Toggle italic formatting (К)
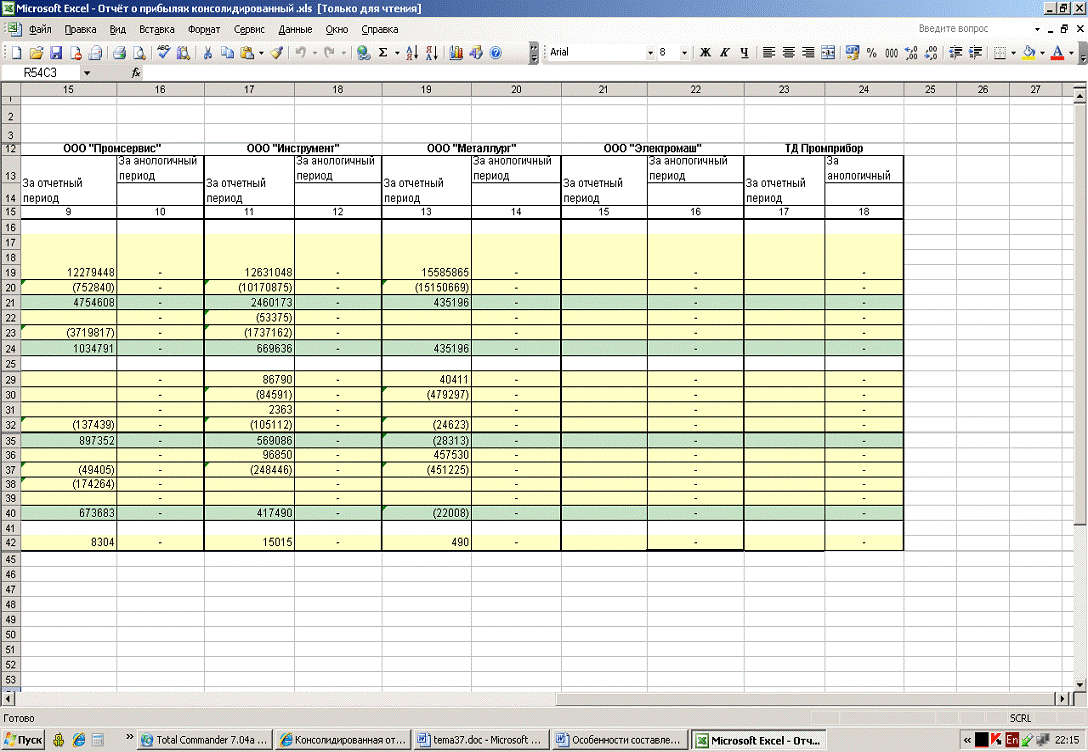The width and height of the screenshot is (1088, 752). click(724, 52)
